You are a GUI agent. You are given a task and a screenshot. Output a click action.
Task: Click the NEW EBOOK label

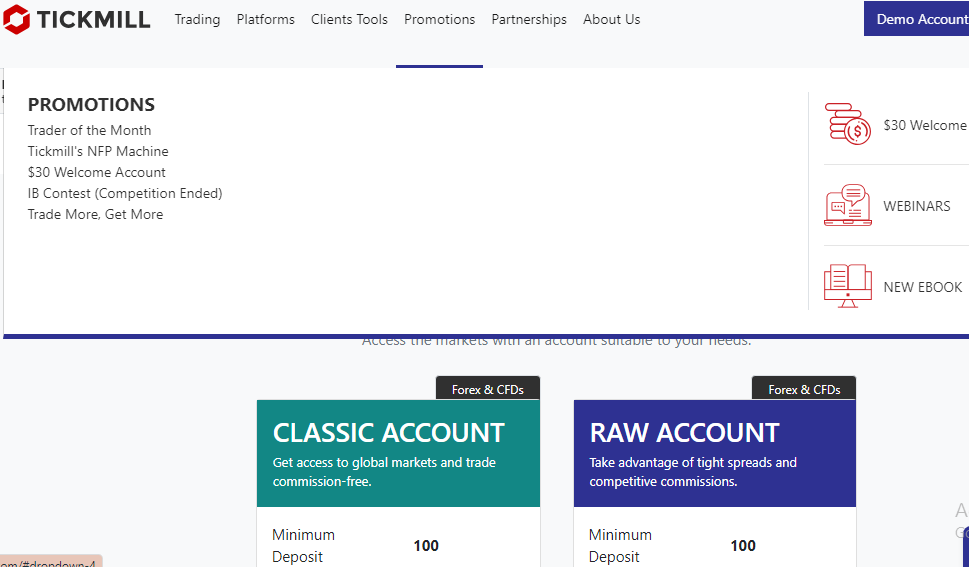[x=923, y=287]
